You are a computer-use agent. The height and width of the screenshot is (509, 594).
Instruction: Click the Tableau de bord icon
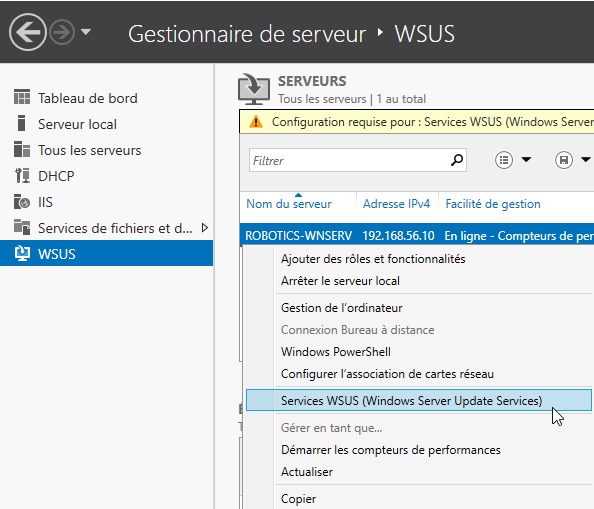pyautogui.click(x=22, y=97)
